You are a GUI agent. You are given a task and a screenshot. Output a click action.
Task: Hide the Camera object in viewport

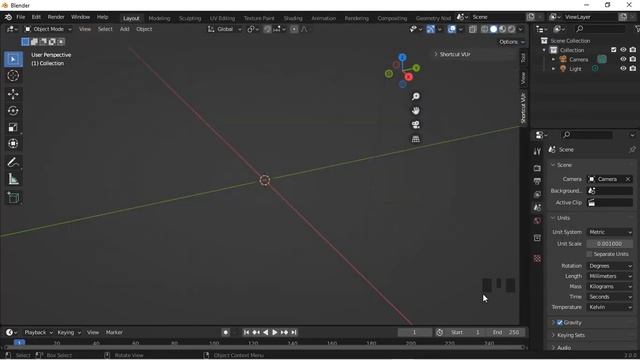pos(623,59)
